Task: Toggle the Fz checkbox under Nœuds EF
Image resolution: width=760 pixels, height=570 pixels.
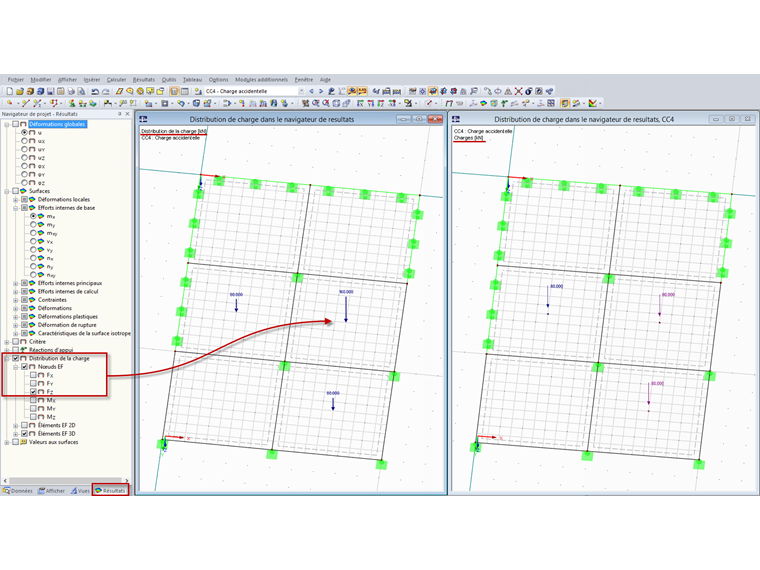Action: pos(33,392)
